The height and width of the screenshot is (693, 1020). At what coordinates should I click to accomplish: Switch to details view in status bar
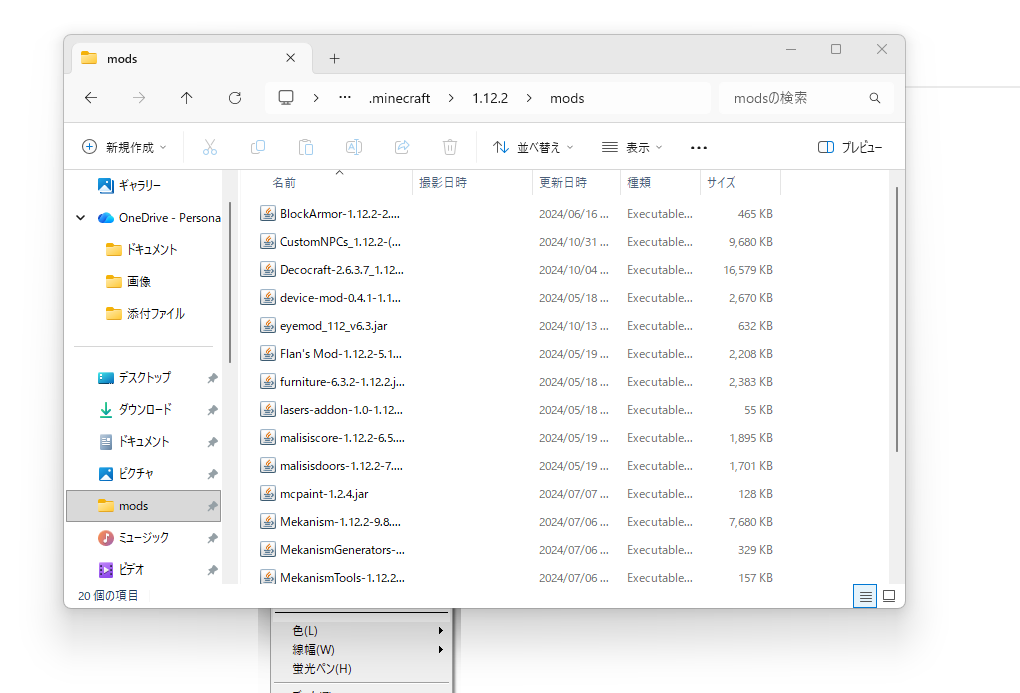(865, 596)
